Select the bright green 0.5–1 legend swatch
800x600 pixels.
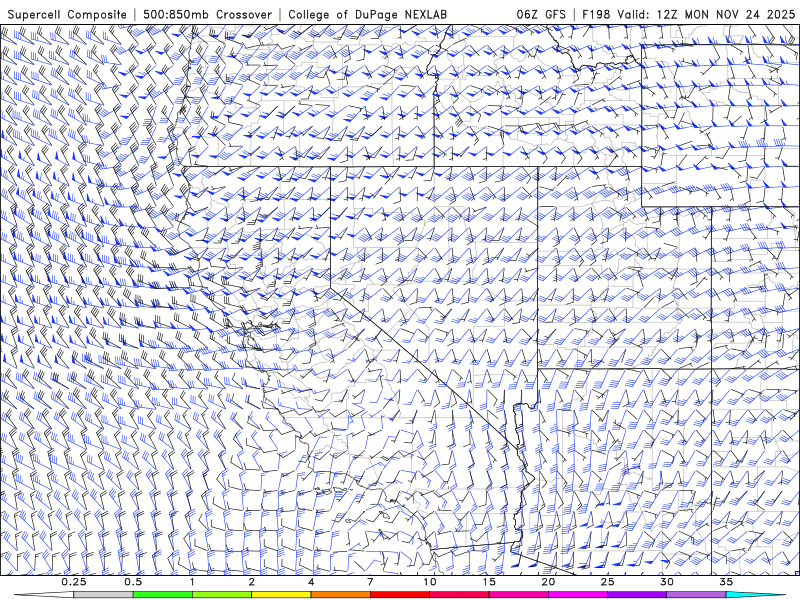[x=163, y=595]
